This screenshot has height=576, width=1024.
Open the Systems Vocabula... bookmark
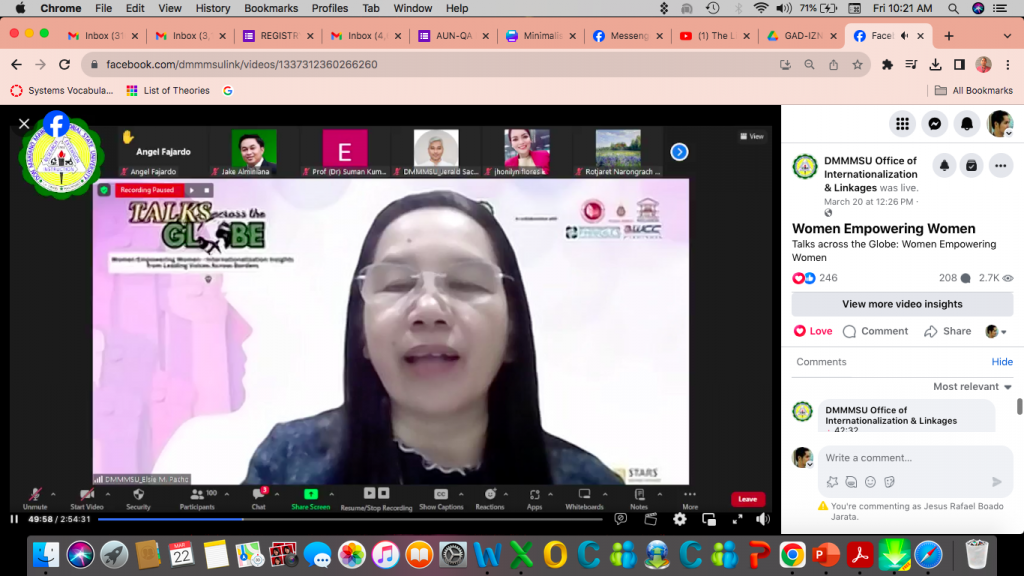[x=62, y=91]
